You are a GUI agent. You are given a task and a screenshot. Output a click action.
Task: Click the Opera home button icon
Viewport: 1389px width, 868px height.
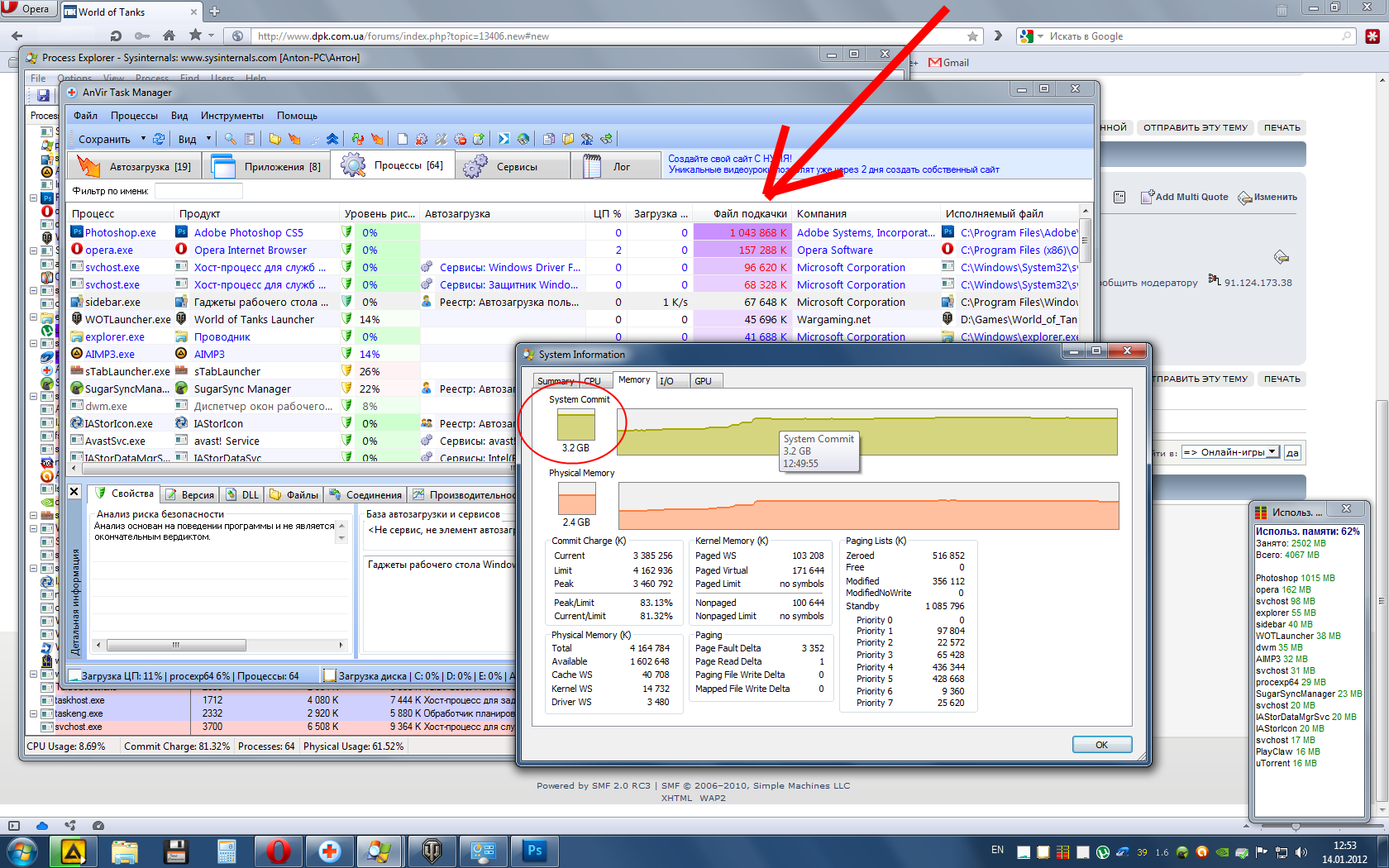pyautogui.click(x=169, y=36)
